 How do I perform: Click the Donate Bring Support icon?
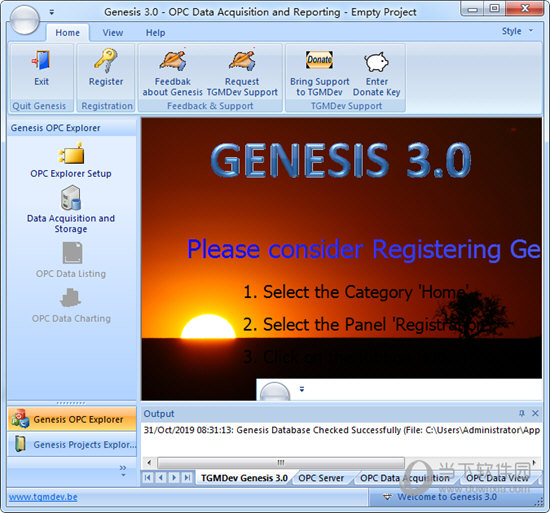pyautogui.click(x=319, y=60)
